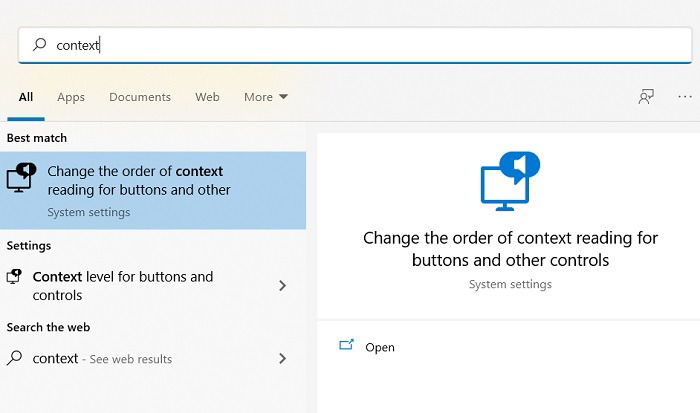Image resolution: width=700 pixels, height=413 pixels.
Task: Select Change the order of context reading result
Action: 153,191
